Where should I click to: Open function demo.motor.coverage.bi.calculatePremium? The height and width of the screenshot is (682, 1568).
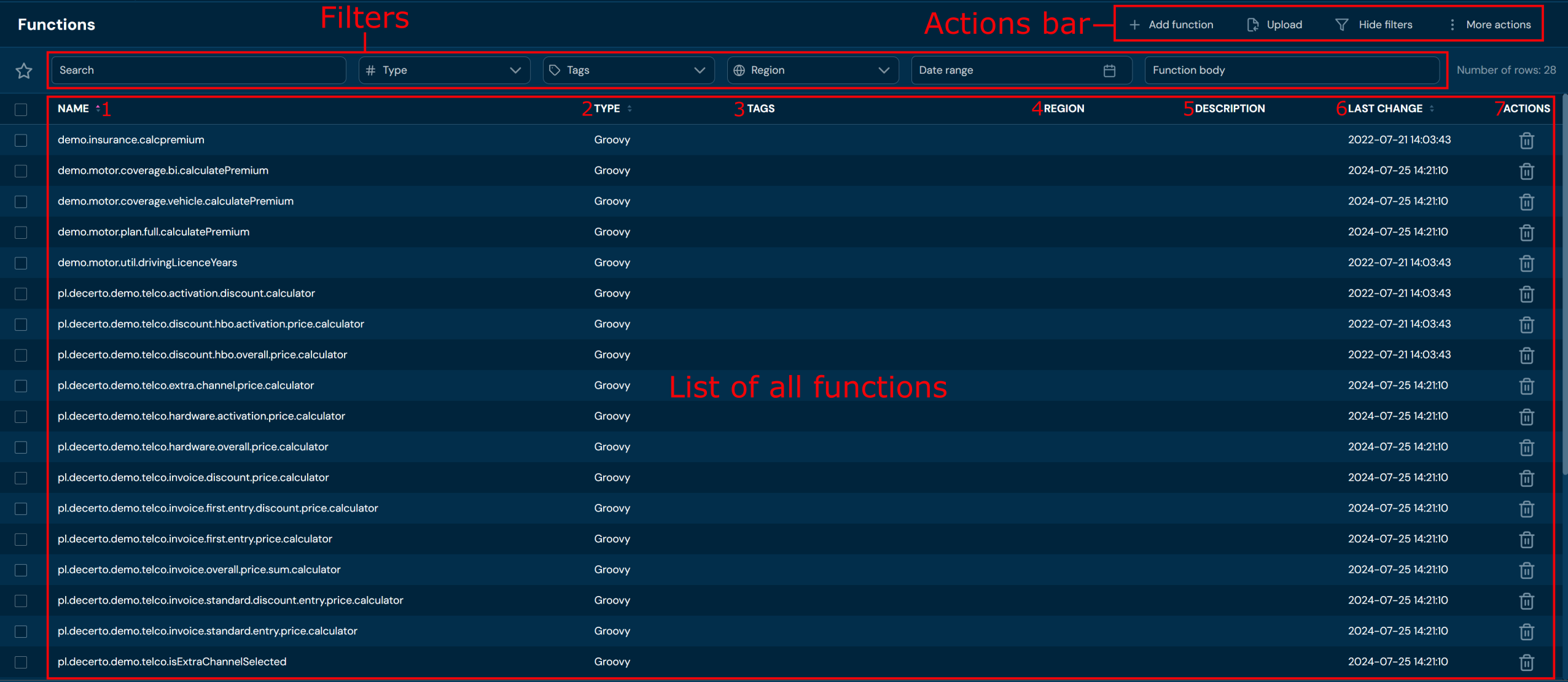click(163, 171)
